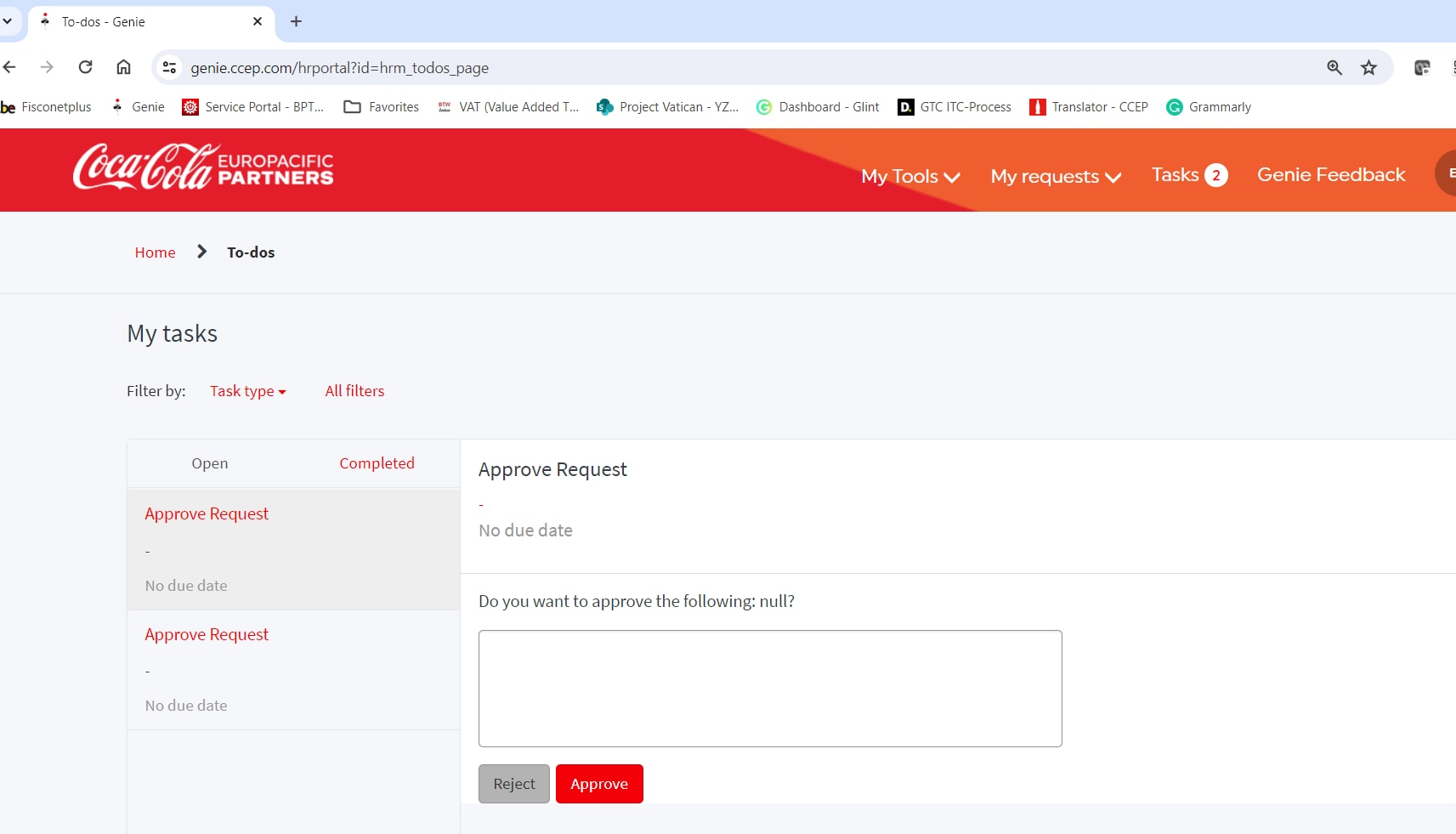This screenshot has width=1456, height=834.
Task: Click the My tasks heading
Action: pyautogui.click(x=173, y=333)
